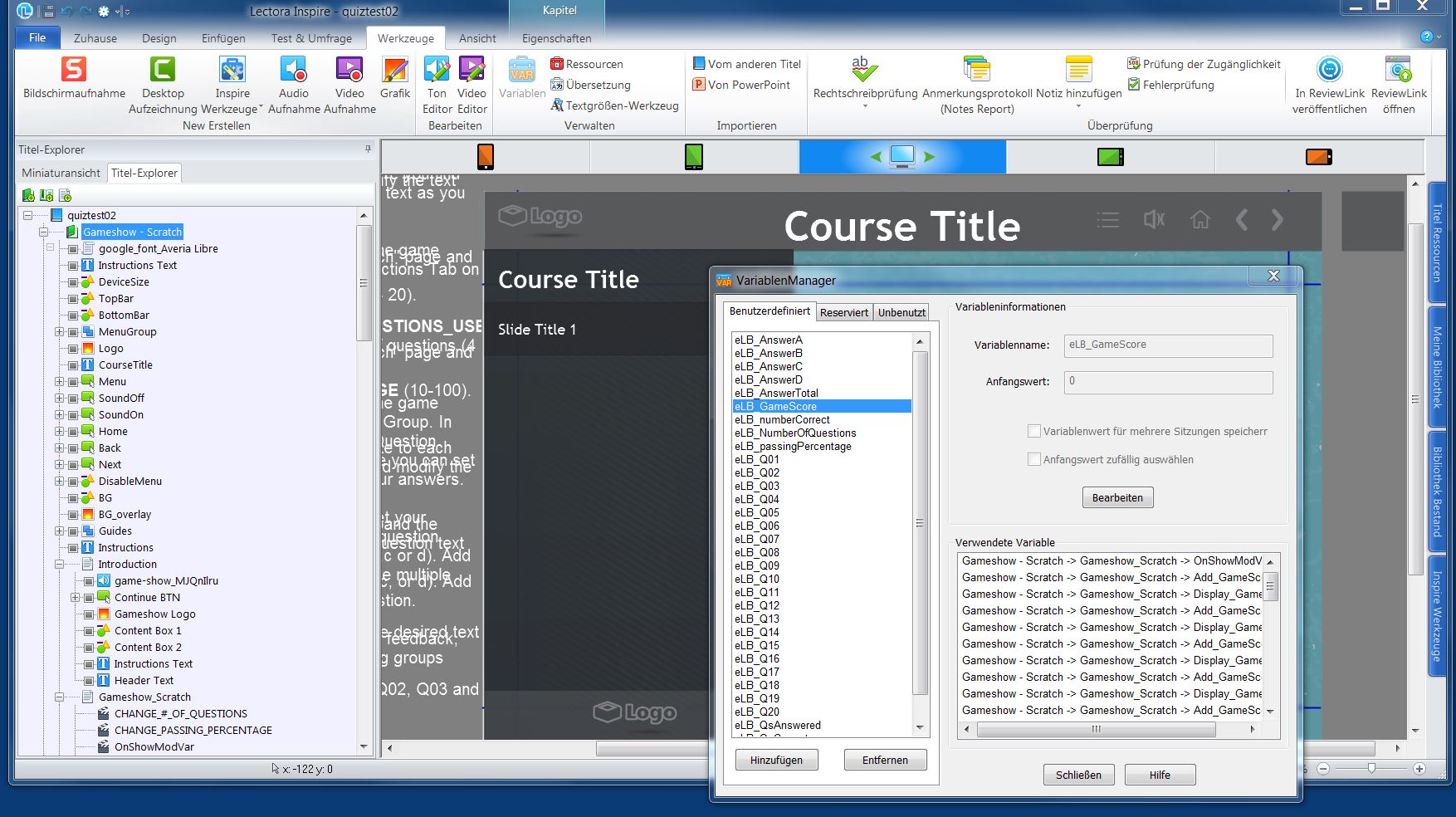Open Inspire Werkzeuge icon
This screenshot has width=1456, height=817.
click(x=232, y=70)
